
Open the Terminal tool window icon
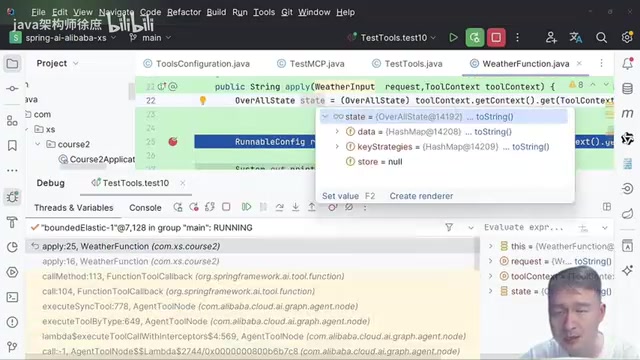[12, 297]
